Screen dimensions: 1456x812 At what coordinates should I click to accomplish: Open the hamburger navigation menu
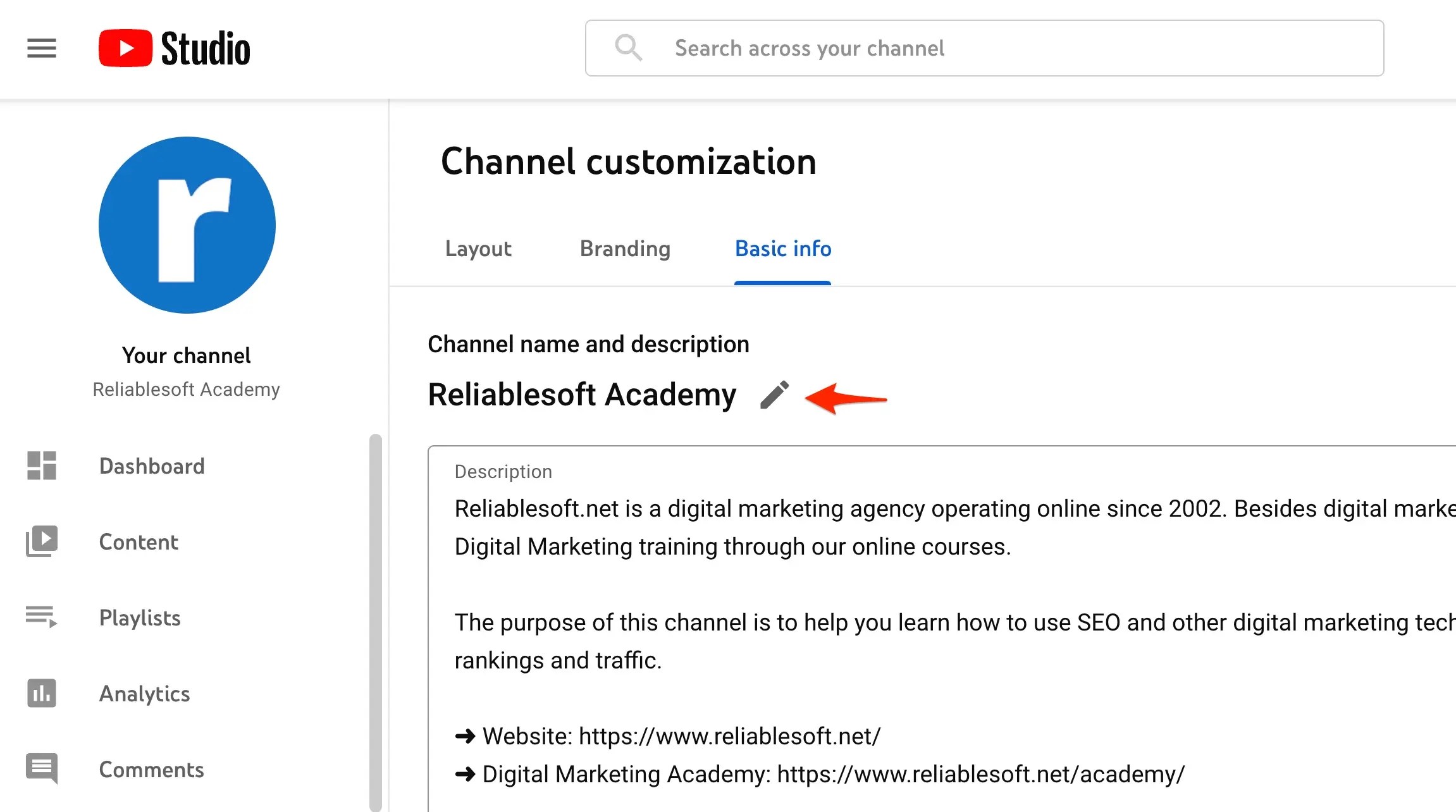[x=42, y=48]
